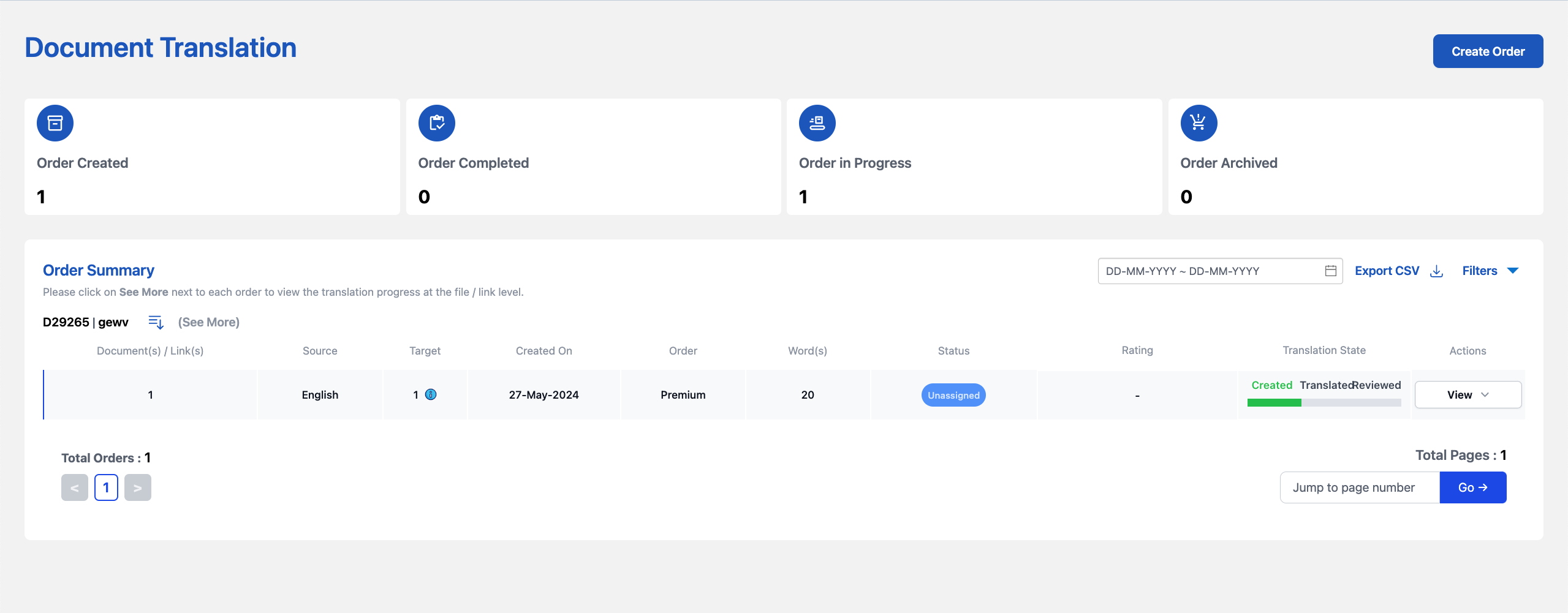Click the DD-MM-YYYY date range input

coord(1220,271)
